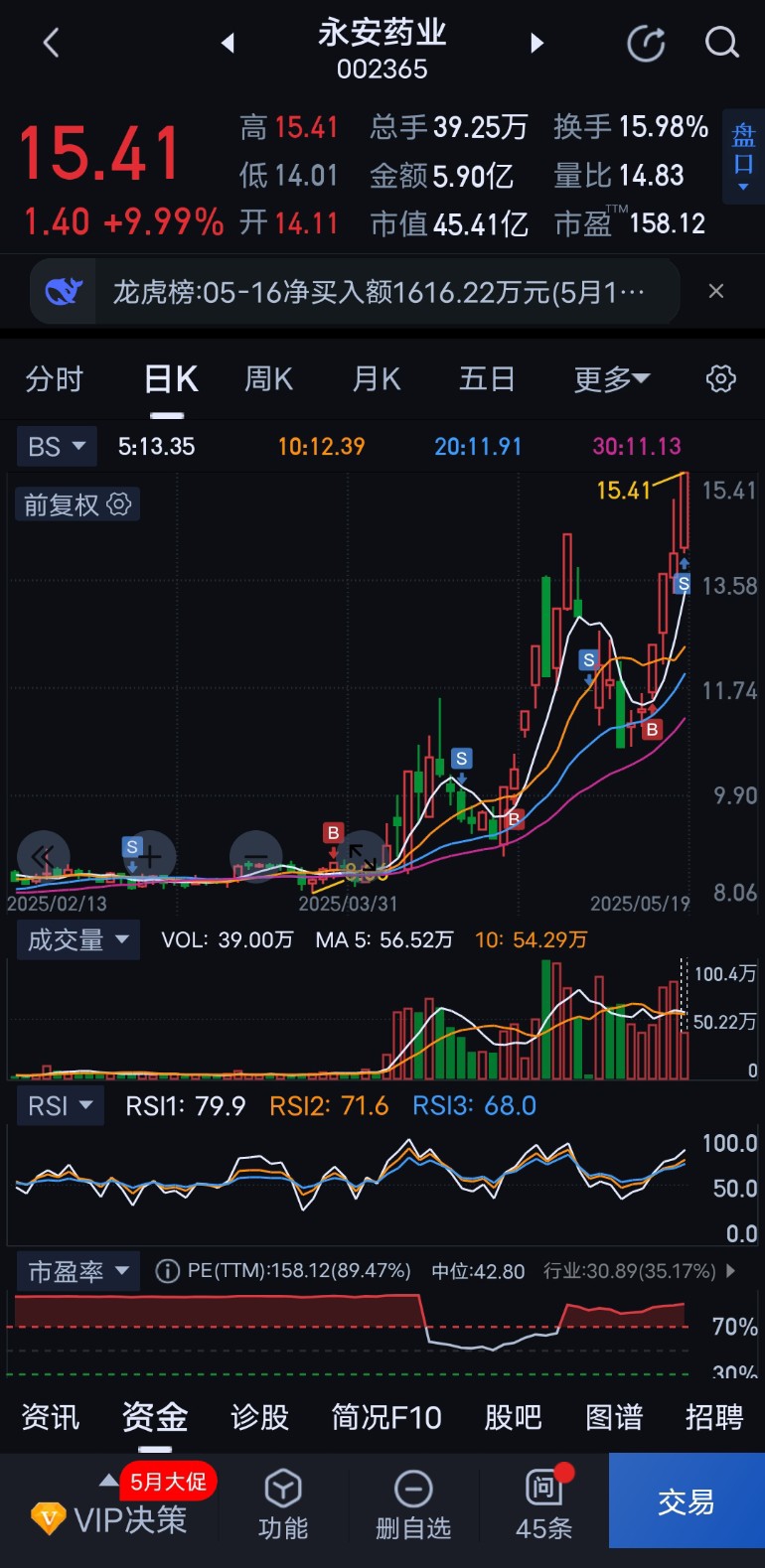Select the 月K monthly chart tab

(377, 379)
